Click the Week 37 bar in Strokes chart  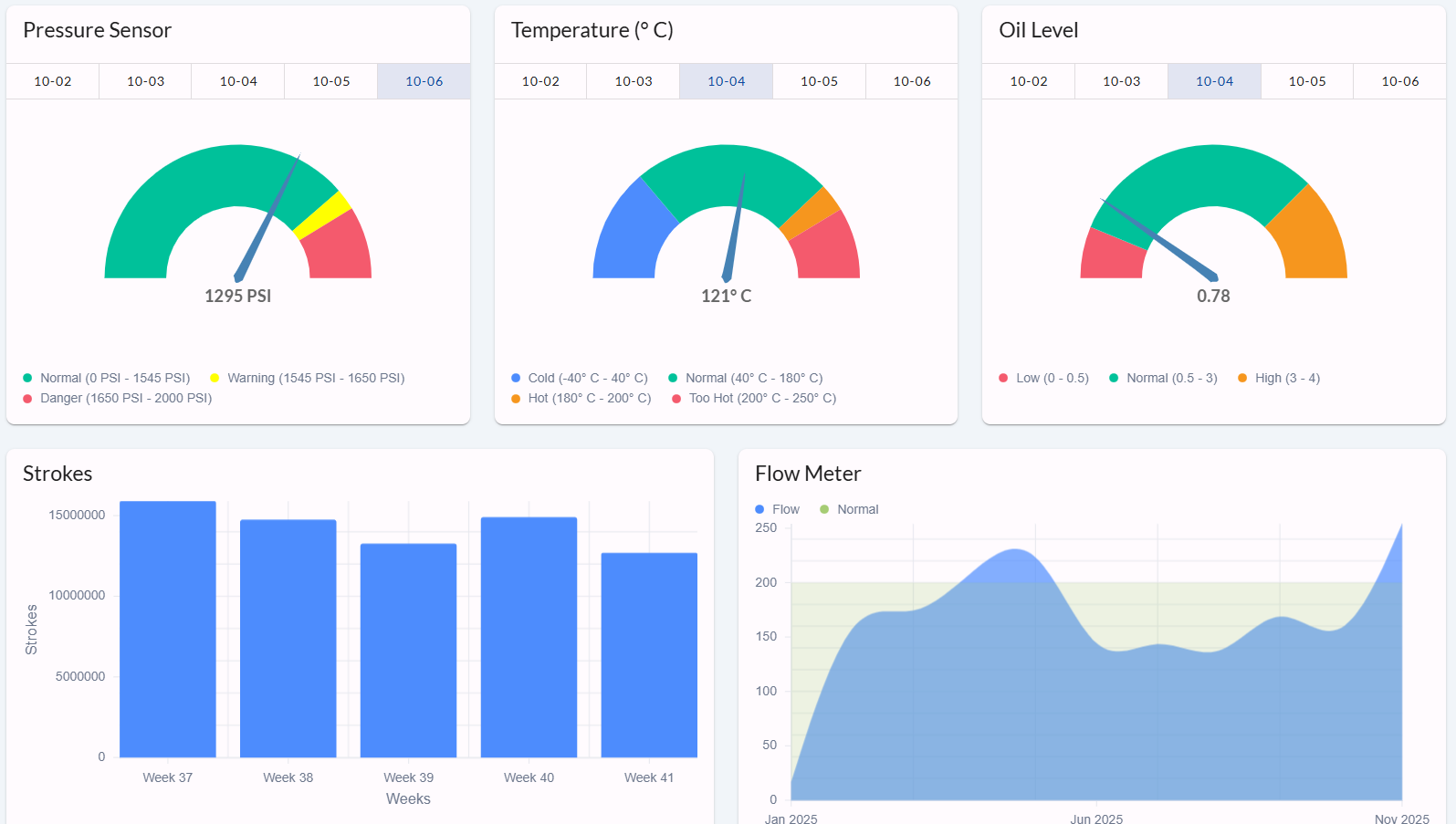[x=168, y=630]
